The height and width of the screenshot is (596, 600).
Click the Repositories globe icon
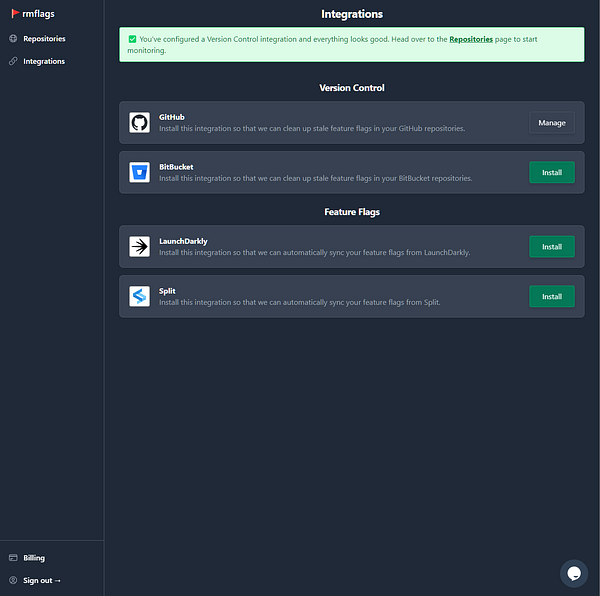pyautogui.click(x=13, y=38)
